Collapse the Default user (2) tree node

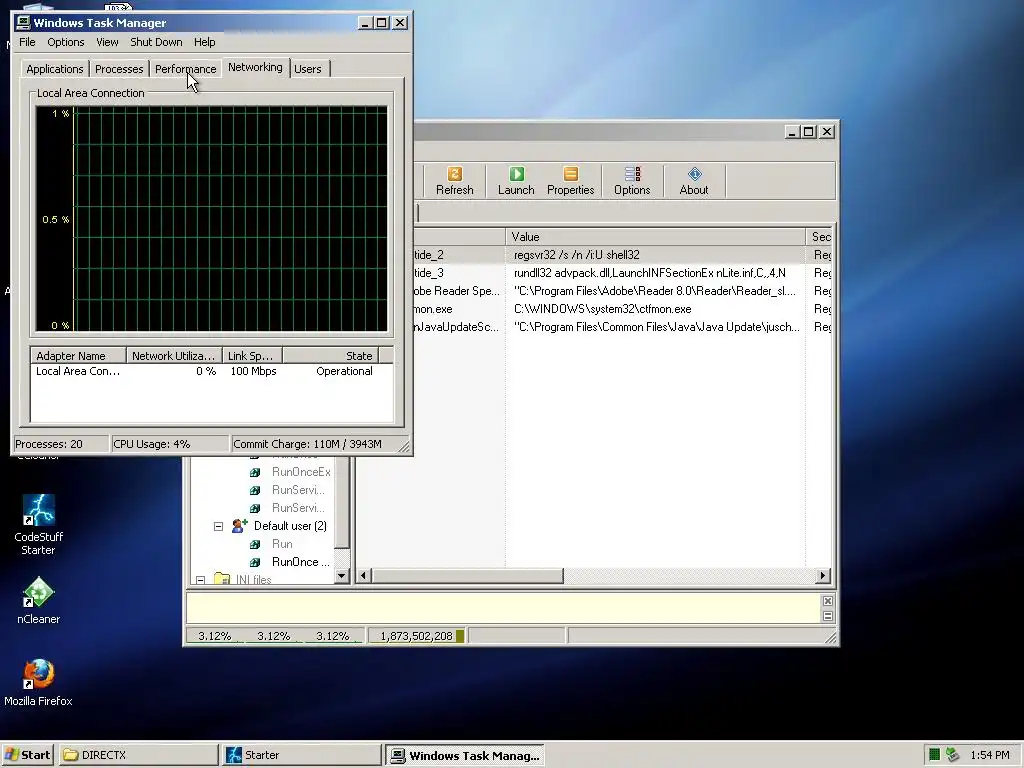[x=218, y=526]
